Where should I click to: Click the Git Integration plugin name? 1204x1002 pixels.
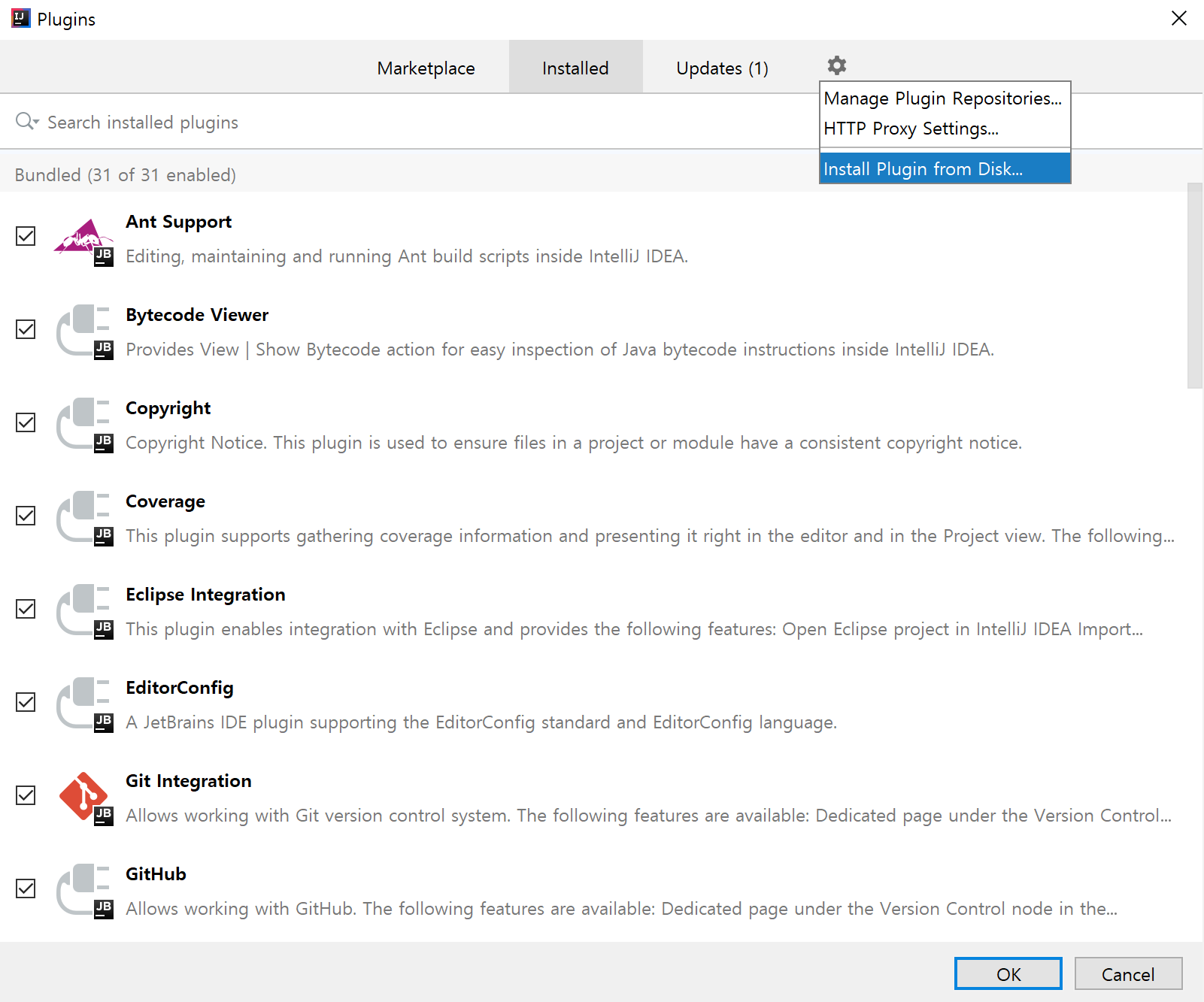[189, 781]
